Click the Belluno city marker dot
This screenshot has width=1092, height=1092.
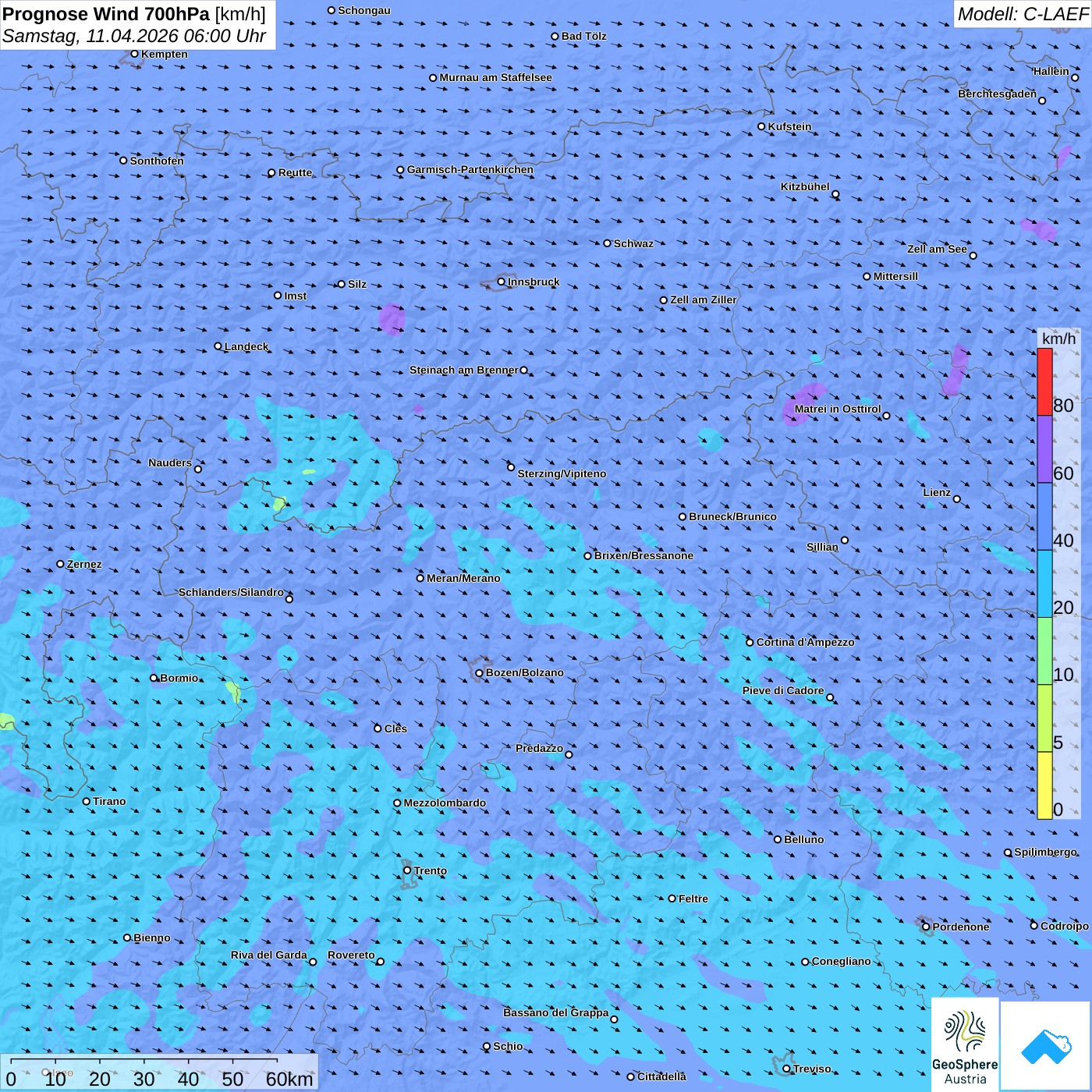coord(778,839)
